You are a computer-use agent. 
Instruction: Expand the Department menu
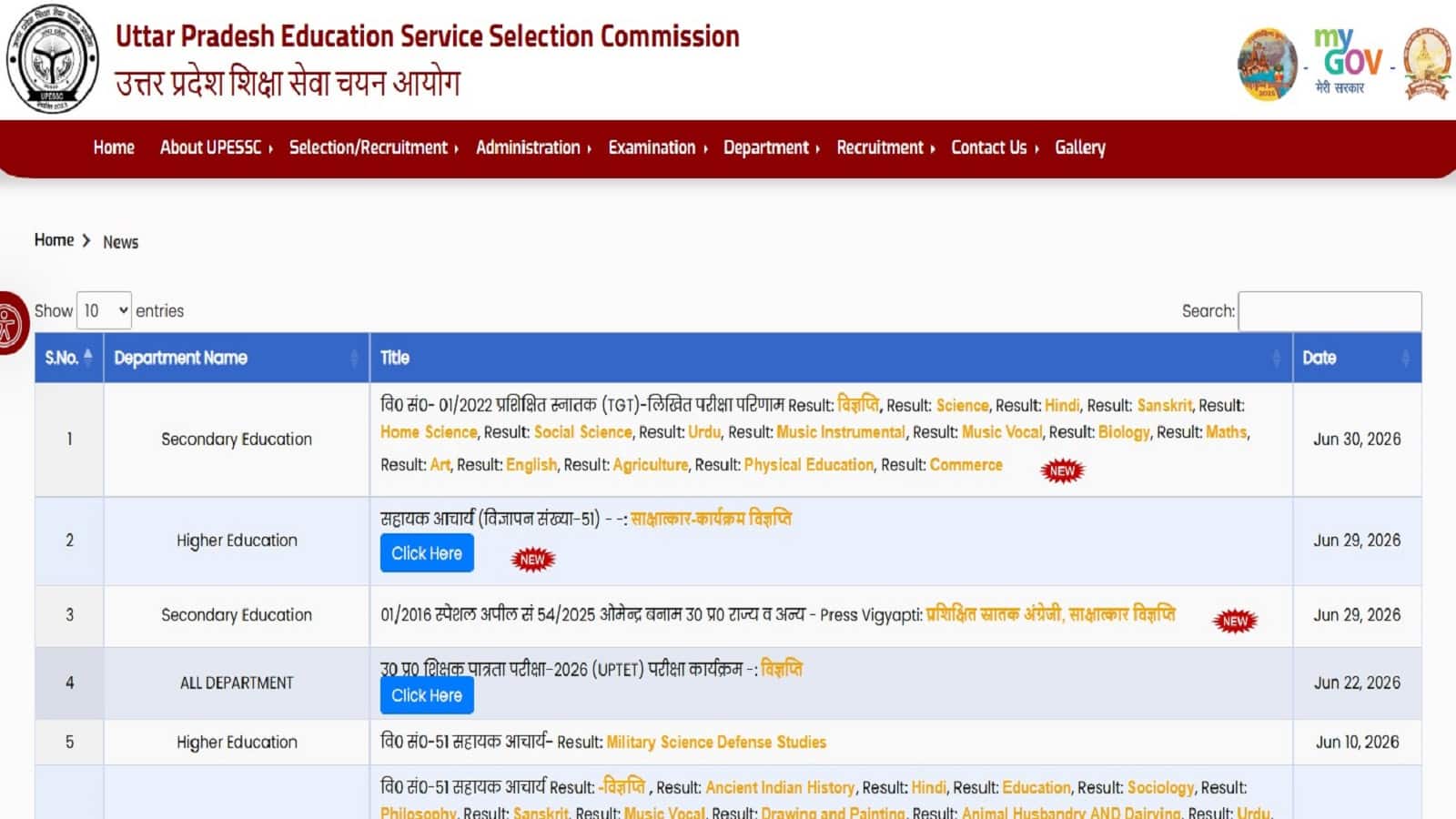point(771,147)
